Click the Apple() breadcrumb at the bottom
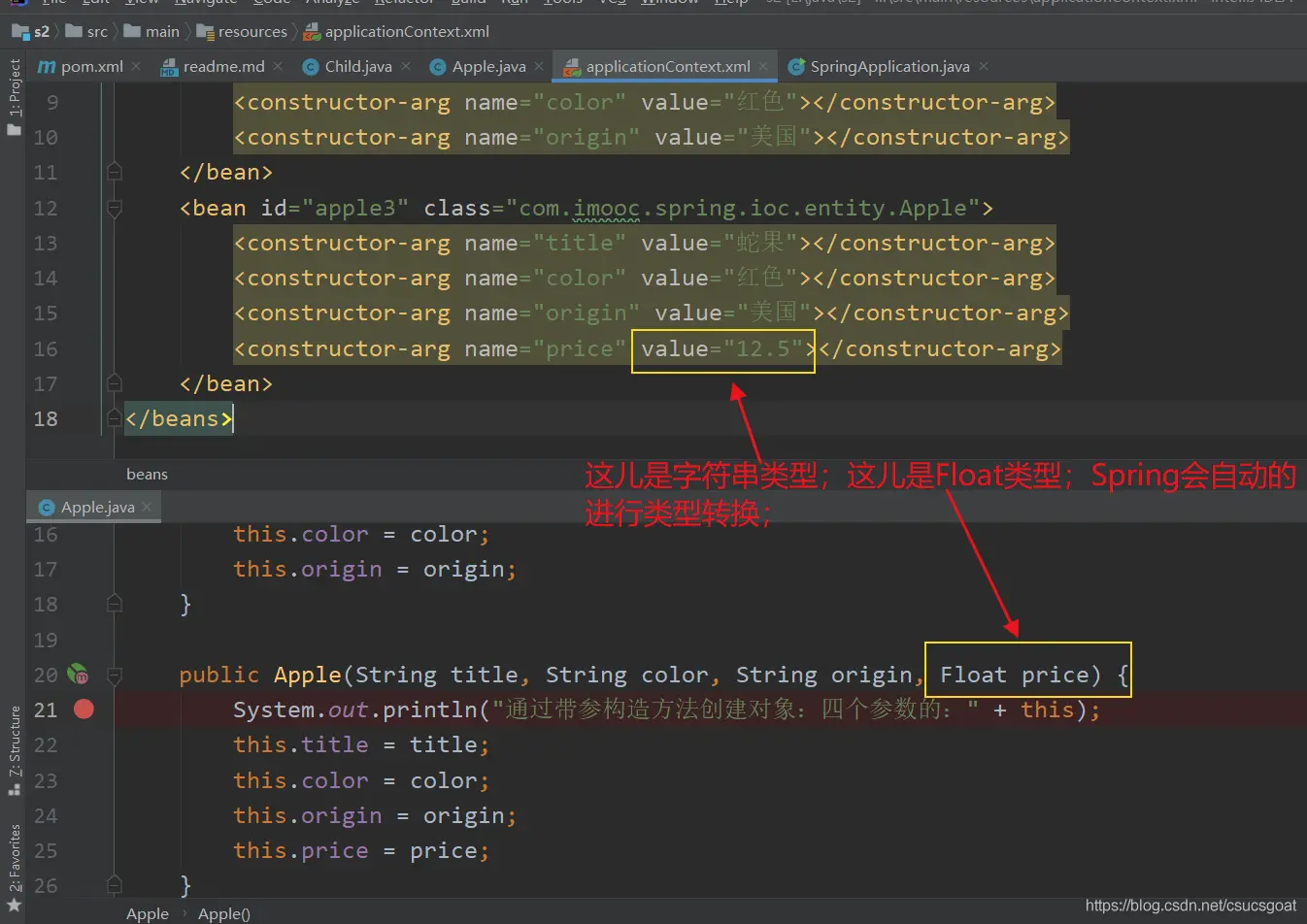Viewport: 1307px width, 924px height. point(223,913)
